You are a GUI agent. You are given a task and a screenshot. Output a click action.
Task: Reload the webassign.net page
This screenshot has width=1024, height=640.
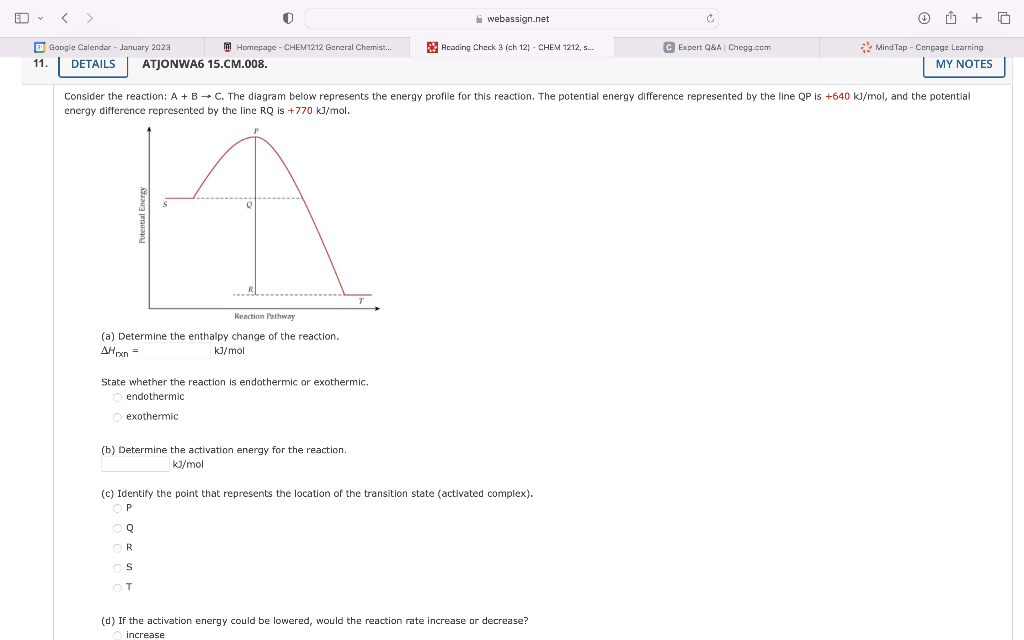pyautogui.click(x=708, y=17)
